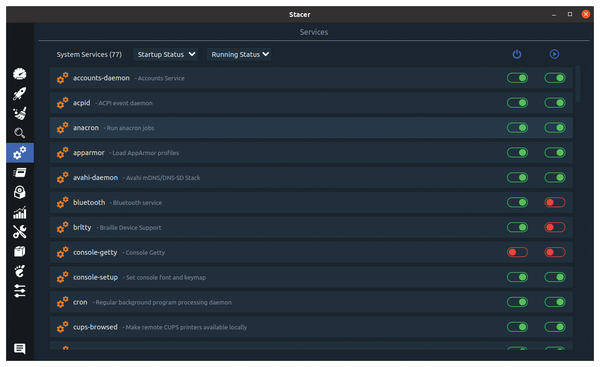This screenshot has width=600, height=367.
Task: Click 'Set console font and keymap' text
Action: pyautogui.click(x=166, y=277)
